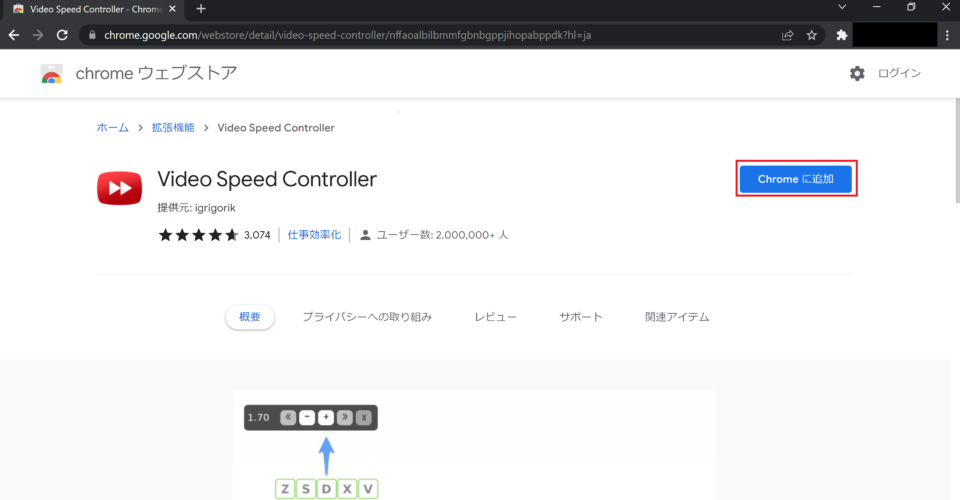
Task: Click the ユーザー数: 2,000,000+ 人 text
Action: (442, 235)
